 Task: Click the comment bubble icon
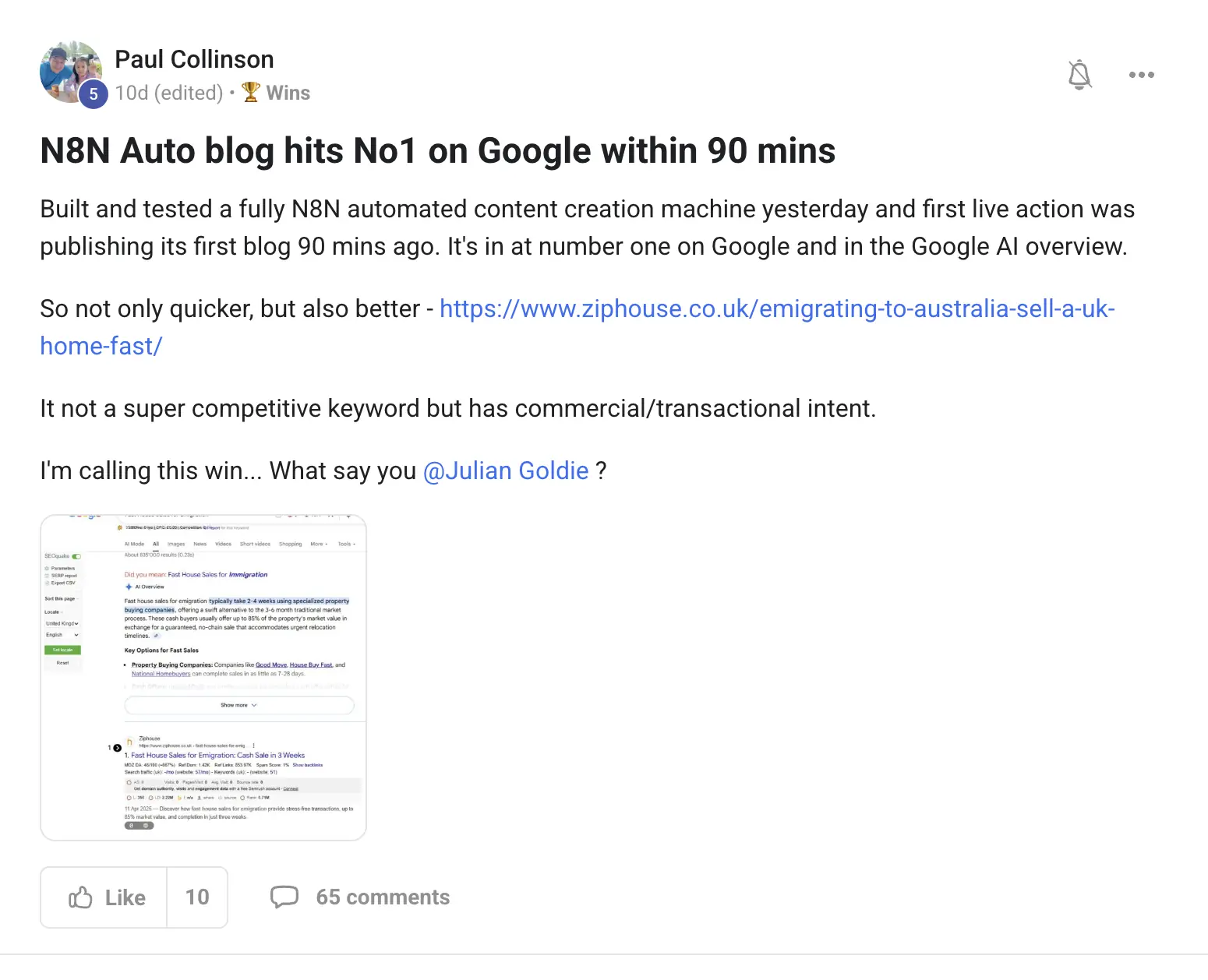coord(284,897)
